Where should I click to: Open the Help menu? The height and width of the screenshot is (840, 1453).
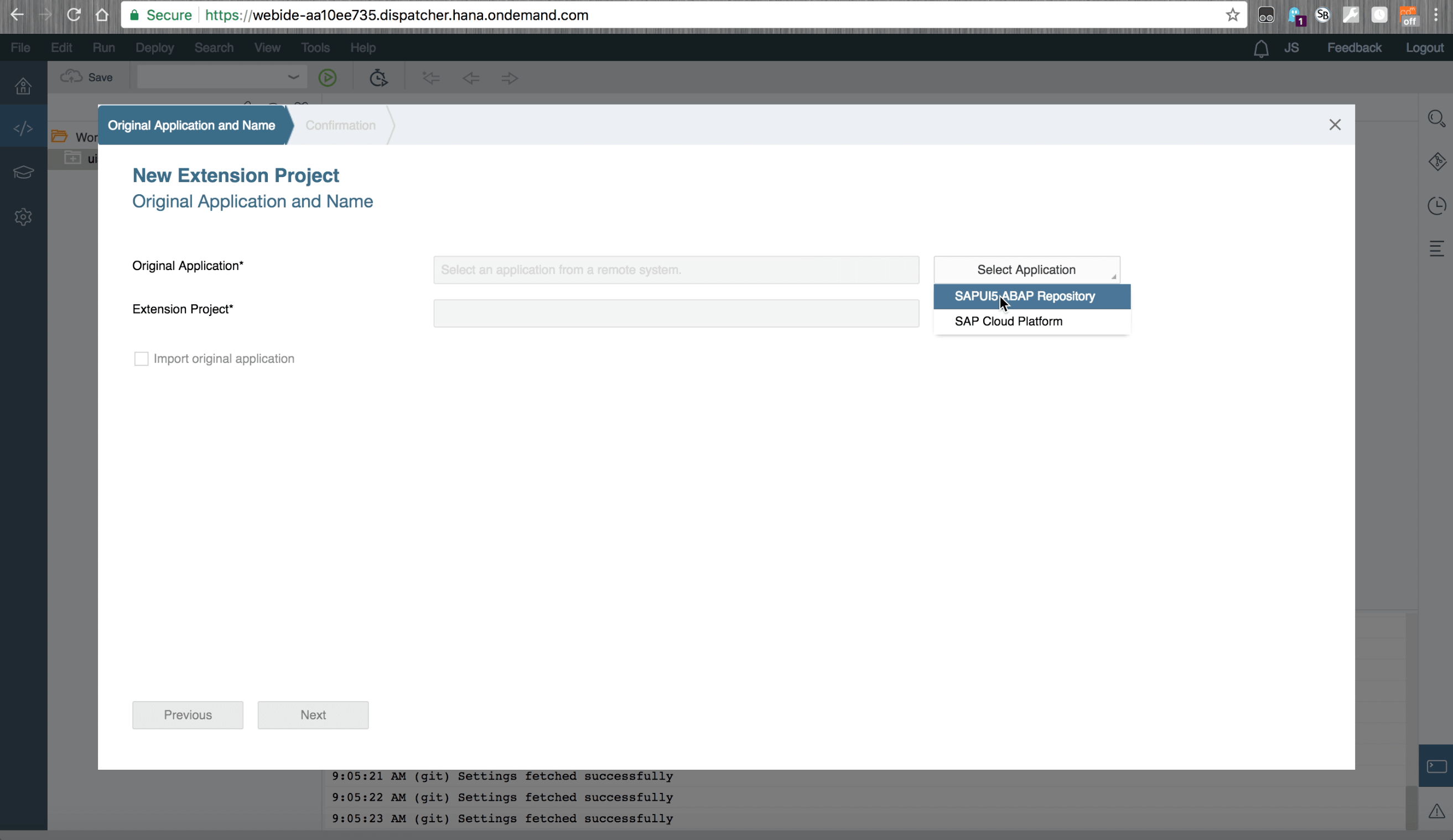(x=362, y=48)
